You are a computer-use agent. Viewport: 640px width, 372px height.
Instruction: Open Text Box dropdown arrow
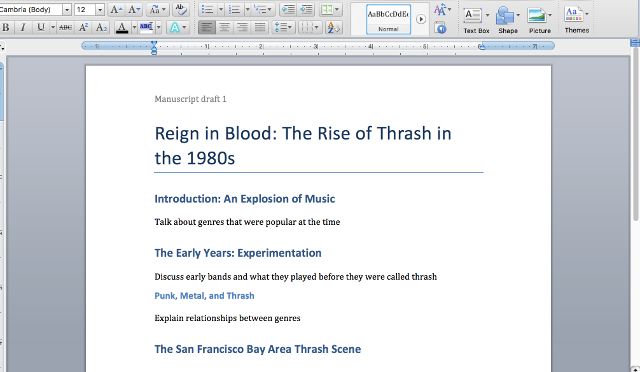tap(487, 15)
